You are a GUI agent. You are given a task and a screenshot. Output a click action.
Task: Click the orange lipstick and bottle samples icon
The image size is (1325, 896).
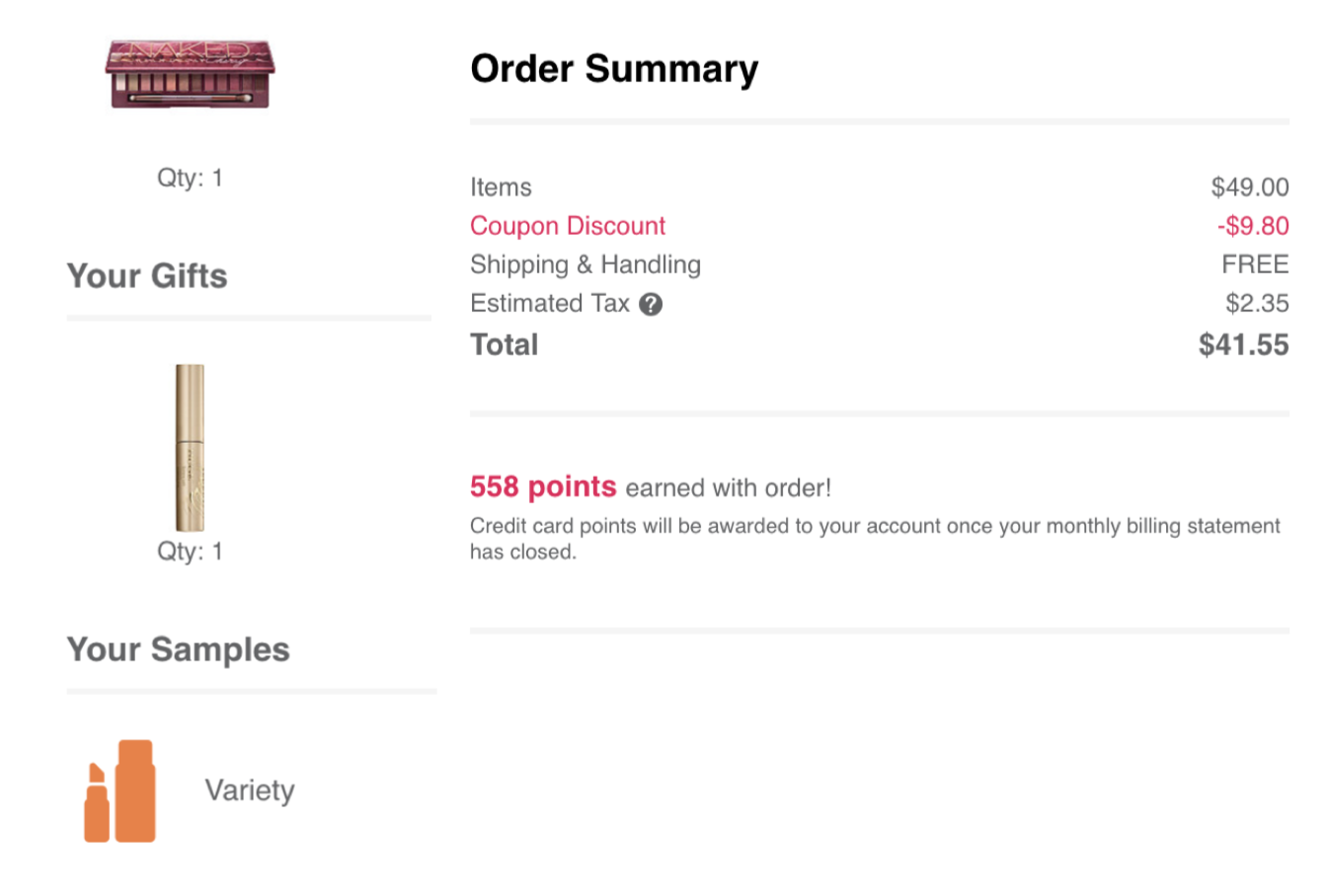119,790
